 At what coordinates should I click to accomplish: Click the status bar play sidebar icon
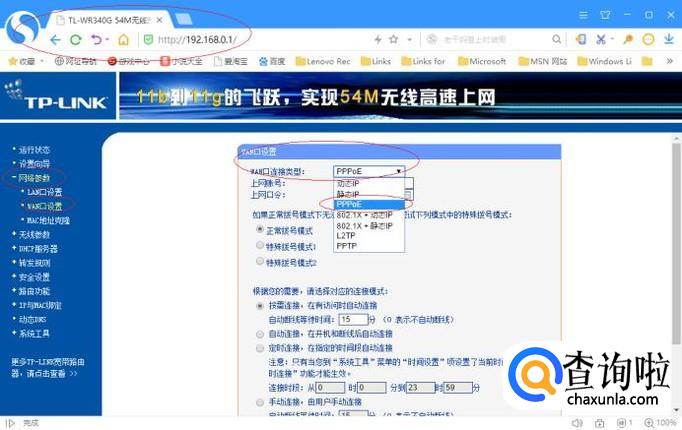(10, 423)
